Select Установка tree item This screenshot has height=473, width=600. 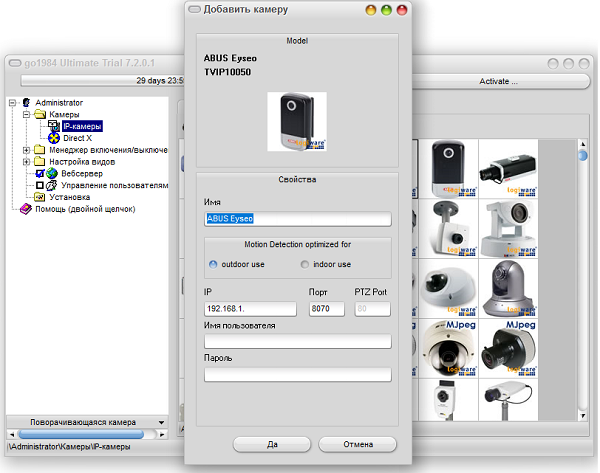[x=70, y=197]
